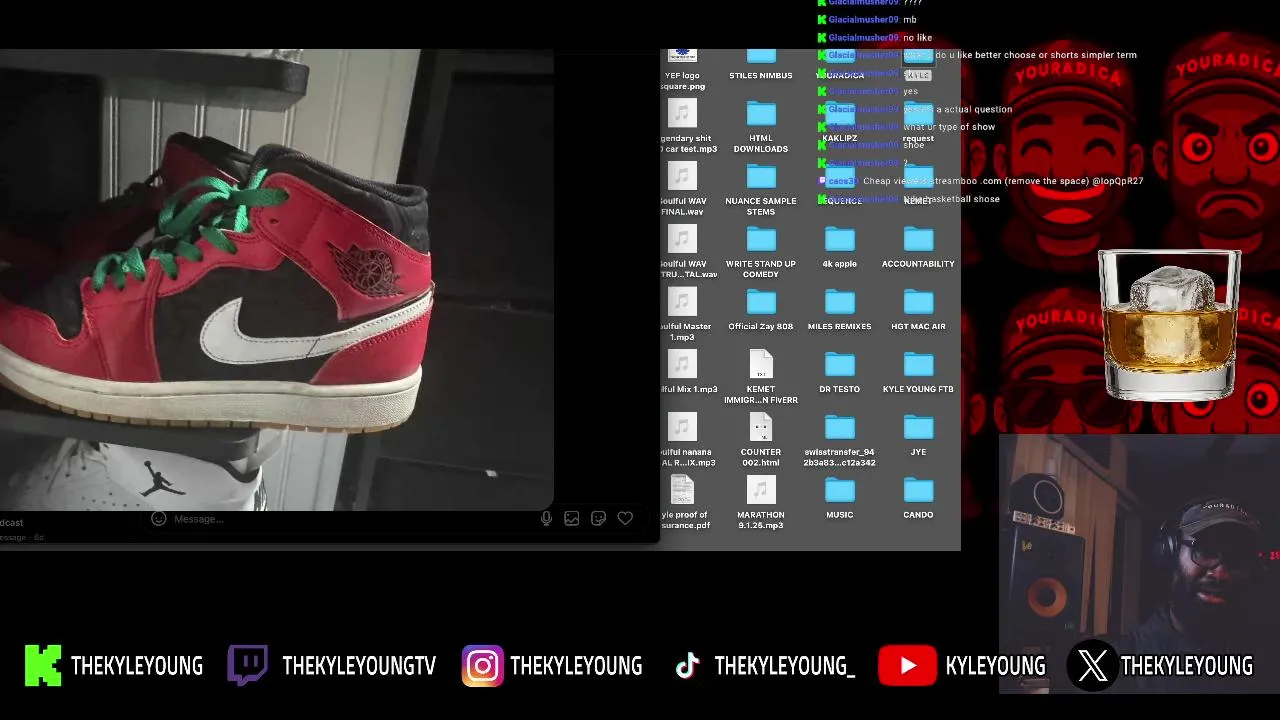The image size is (1280, 720).
Task: Send a heart using the heart icon
Action: 625,518
